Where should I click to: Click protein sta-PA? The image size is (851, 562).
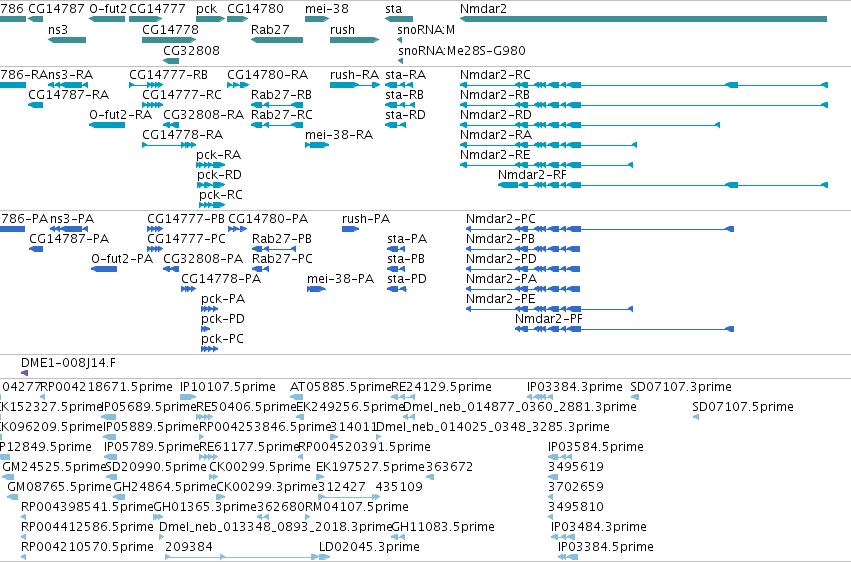pos(407,239)
